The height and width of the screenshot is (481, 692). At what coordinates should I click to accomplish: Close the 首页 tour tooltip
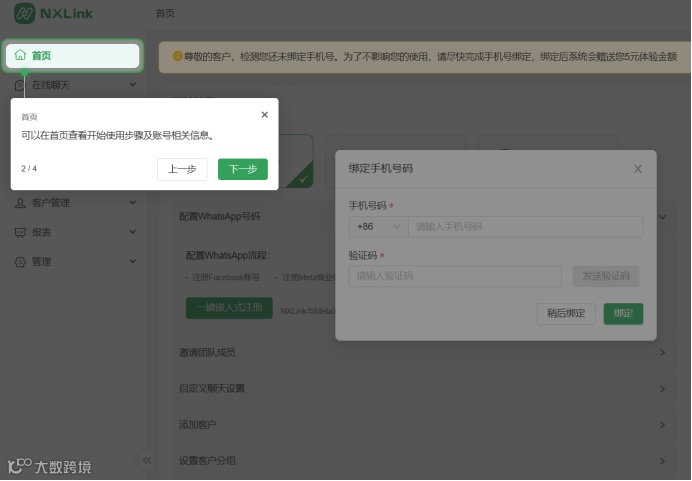tap(264, 115)
